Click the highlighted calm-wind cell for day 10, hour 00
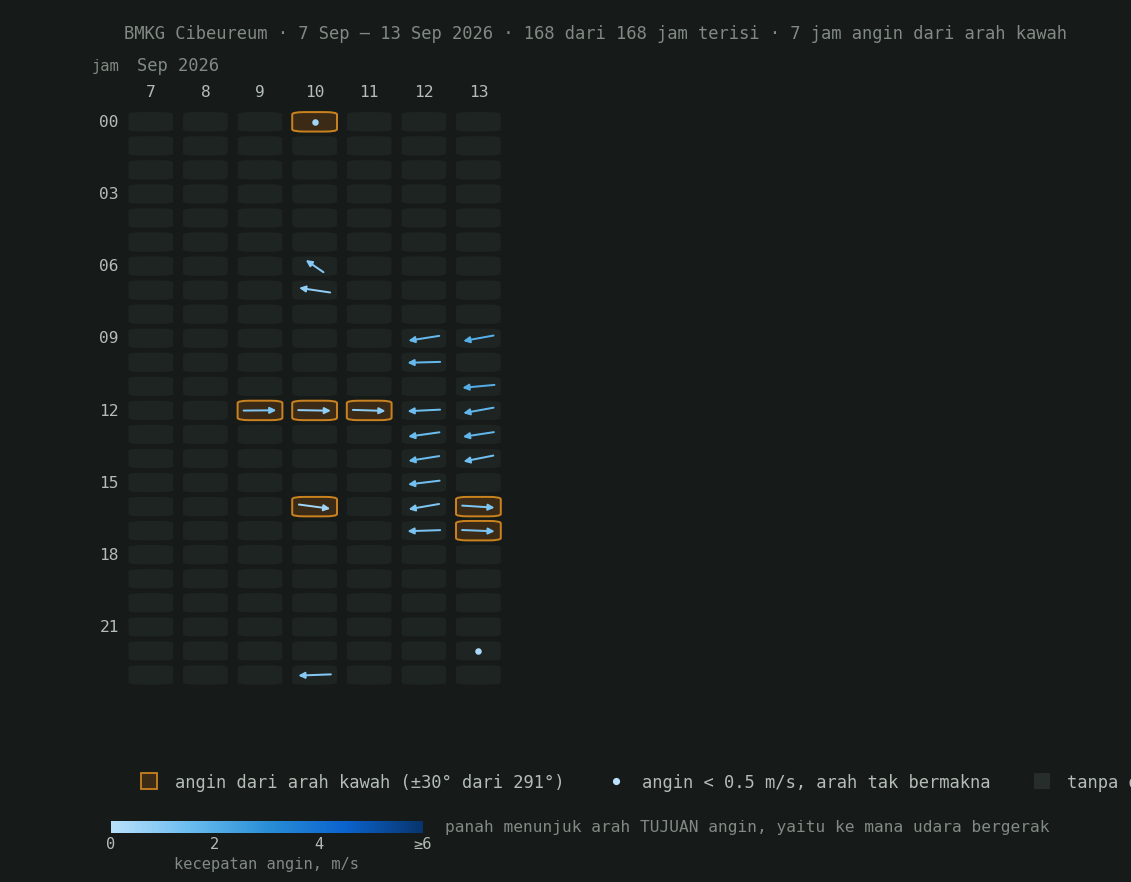1131x882 pixels. click(x=314, y=122)
